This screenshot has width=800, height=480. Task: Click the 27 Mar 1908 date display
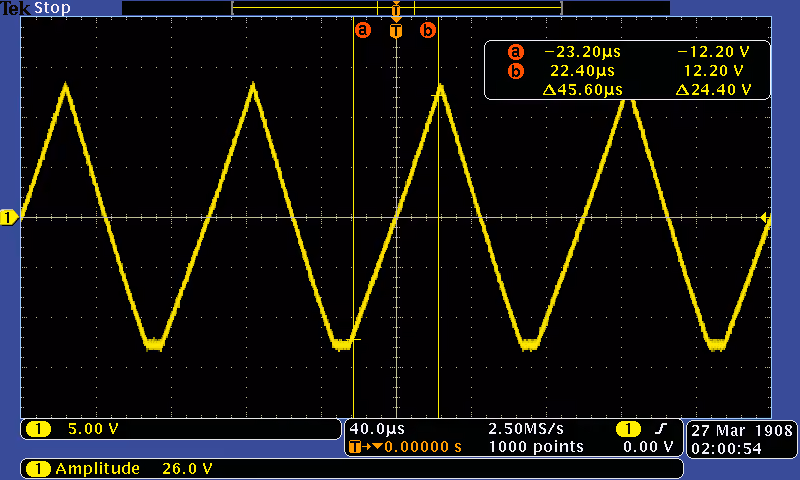742,431
